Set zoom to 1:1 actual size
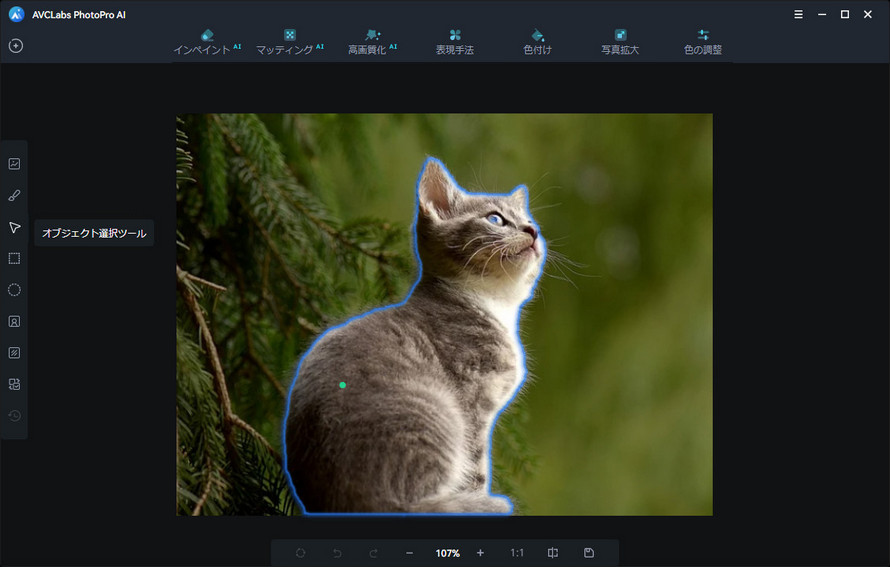The image size is (890, 567). 517,553
